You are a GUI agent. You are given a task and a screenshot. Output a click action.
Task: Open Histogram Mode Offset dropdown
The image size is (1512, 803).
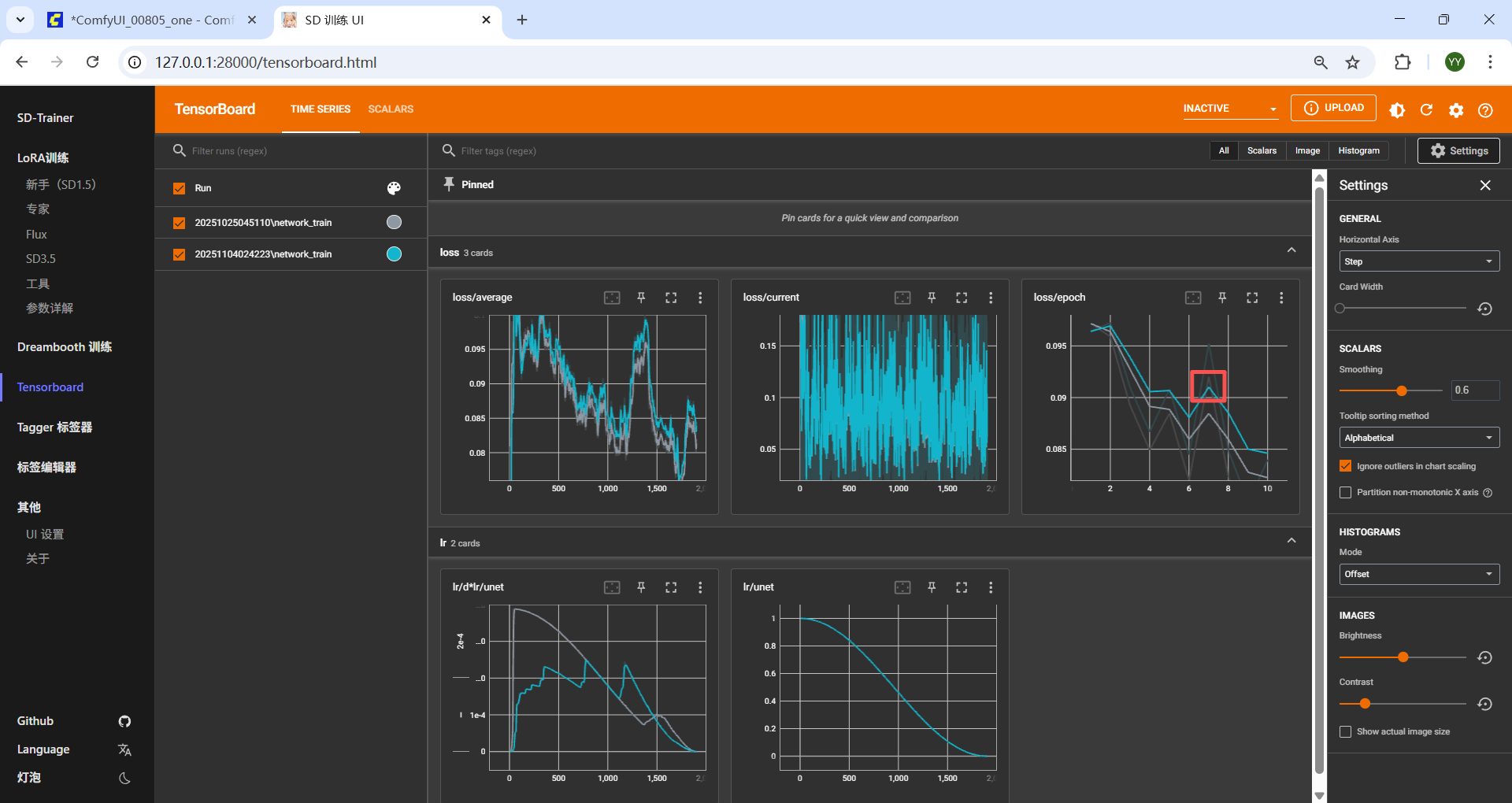pyautogui.click(x=1419, y=574)
